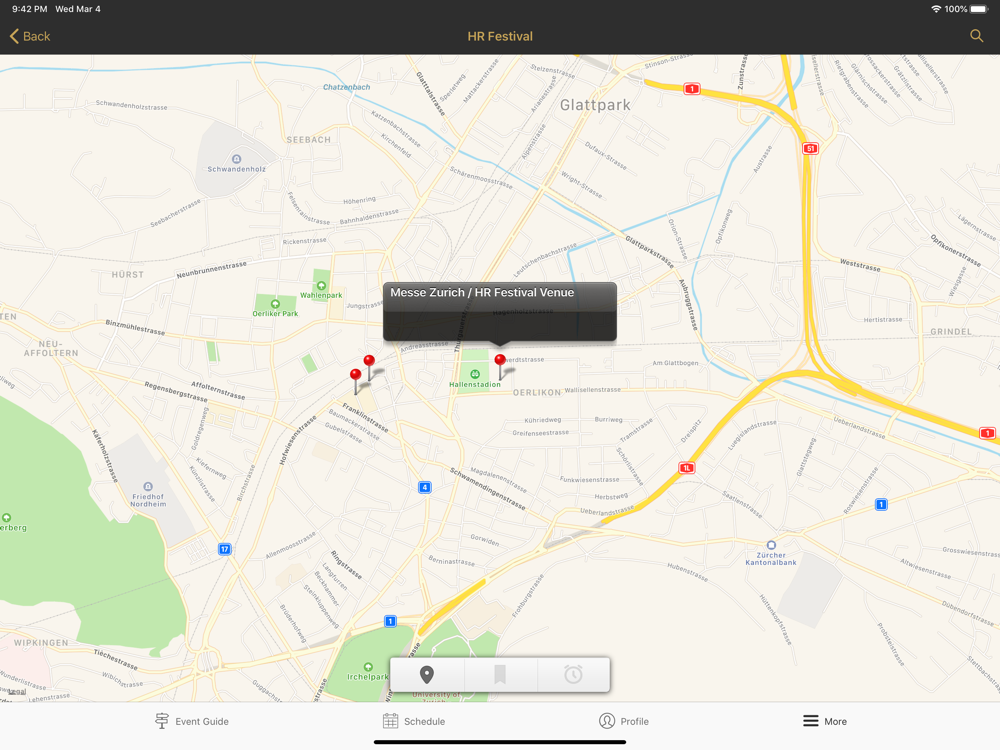Tap the Wahlenpark green marker
This screenshot has height=750, width=1000.
point(321,286)
